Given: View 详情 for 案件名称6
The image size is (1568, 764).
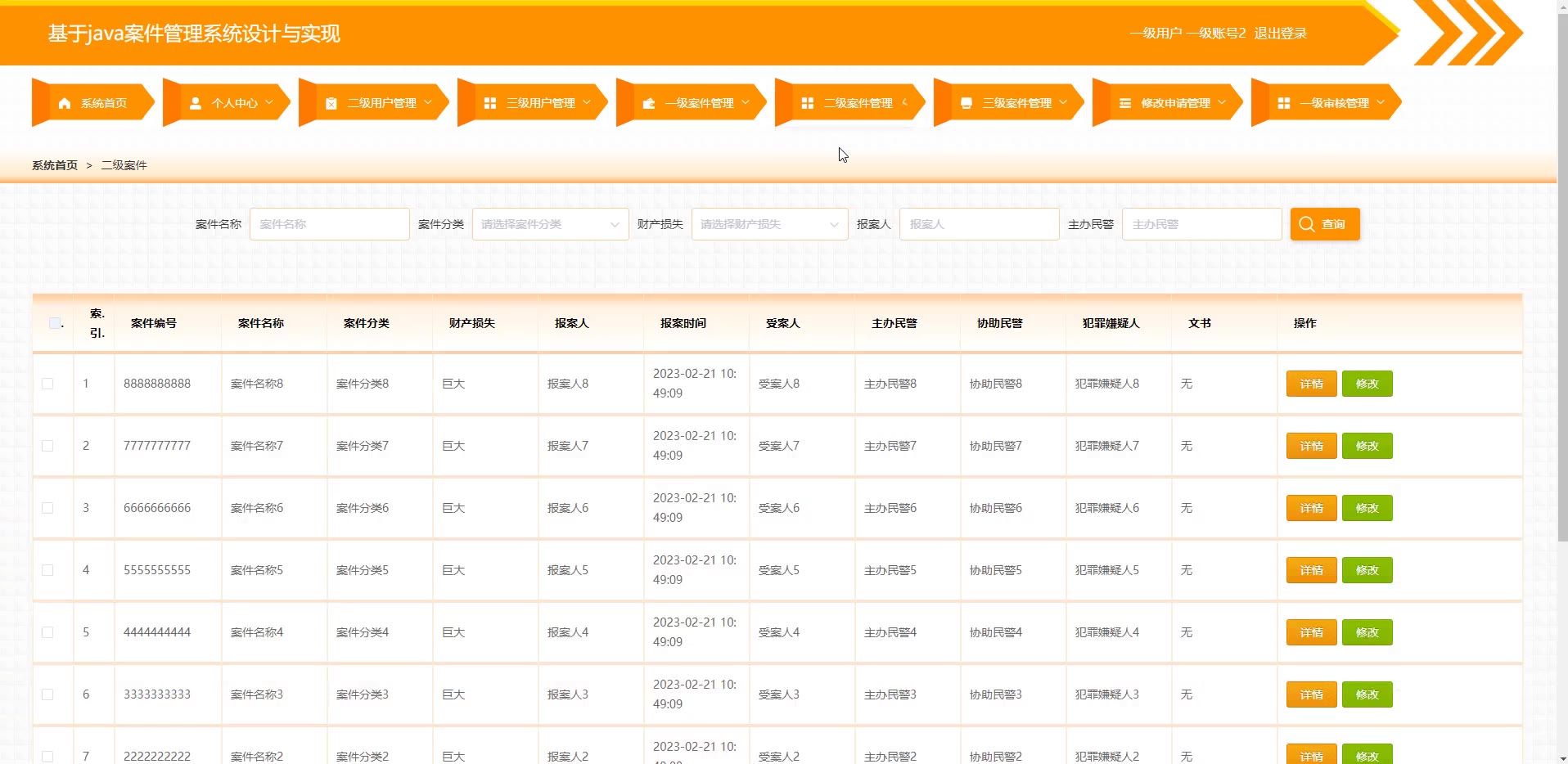Looking at the screenshot, I should pyautogui.click(x=1311, y=508).
